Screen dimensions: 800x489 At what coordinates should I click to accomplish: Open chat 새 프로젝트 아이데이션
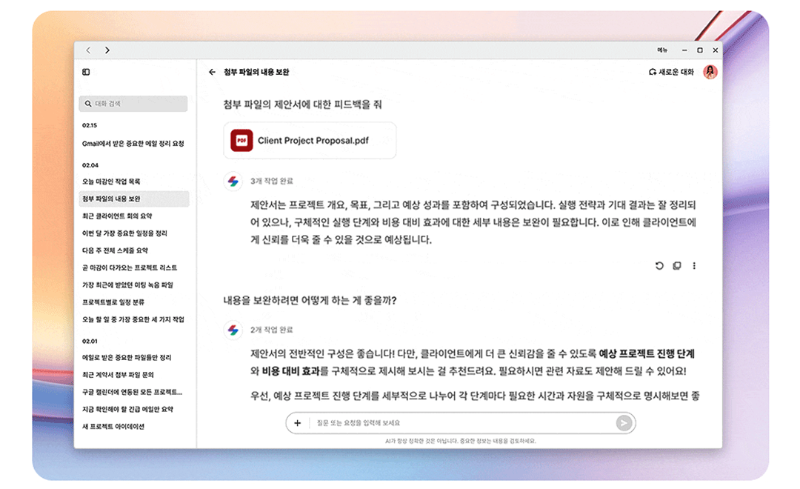pos(113,427)
